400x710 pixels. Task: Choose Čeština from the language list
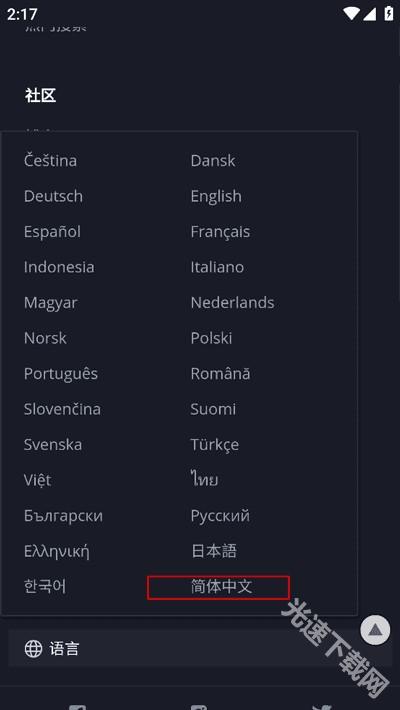click(x=50, y=160)
